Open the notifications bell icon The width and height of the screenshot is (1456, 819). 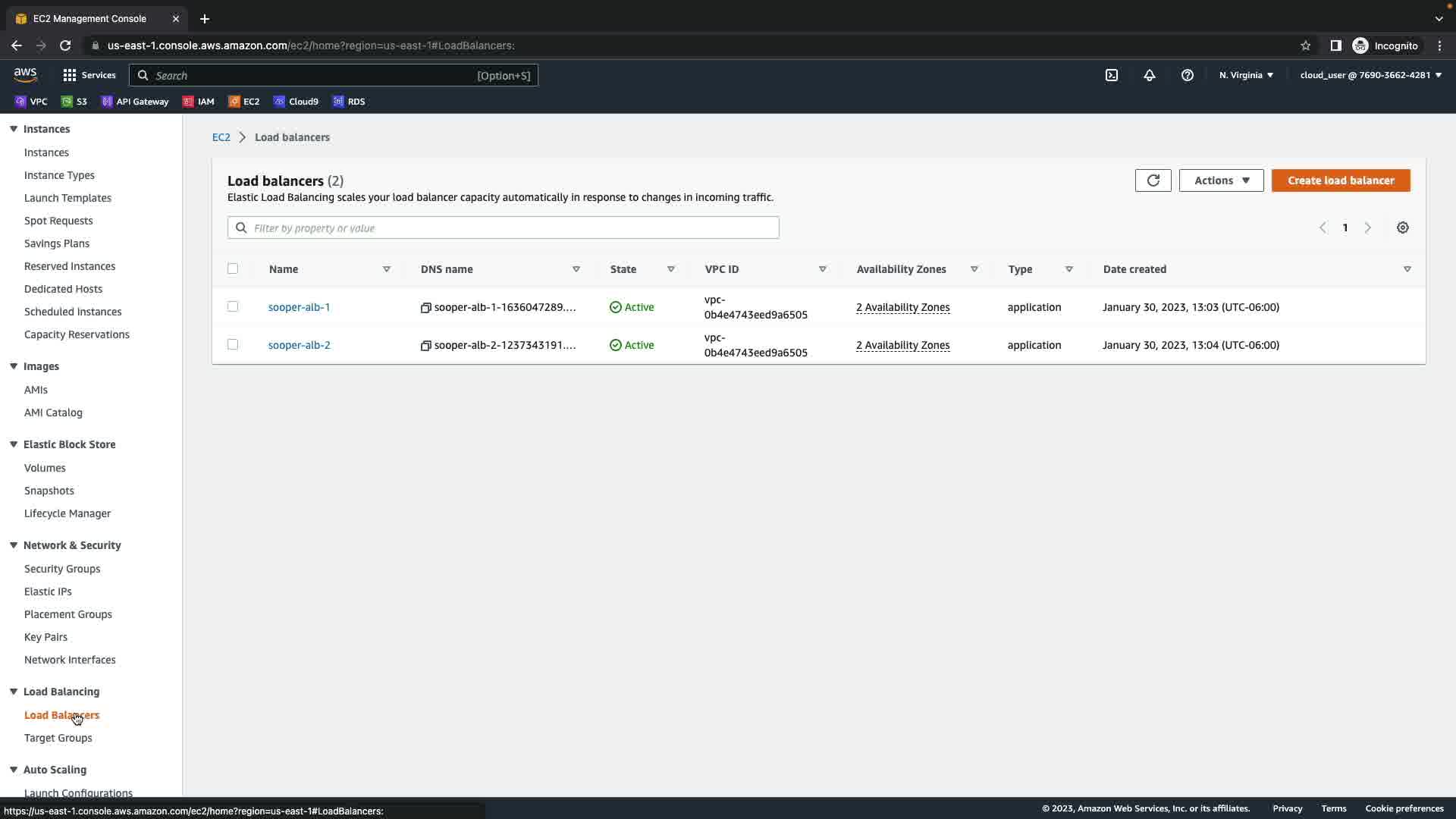tap(1150, 75)
